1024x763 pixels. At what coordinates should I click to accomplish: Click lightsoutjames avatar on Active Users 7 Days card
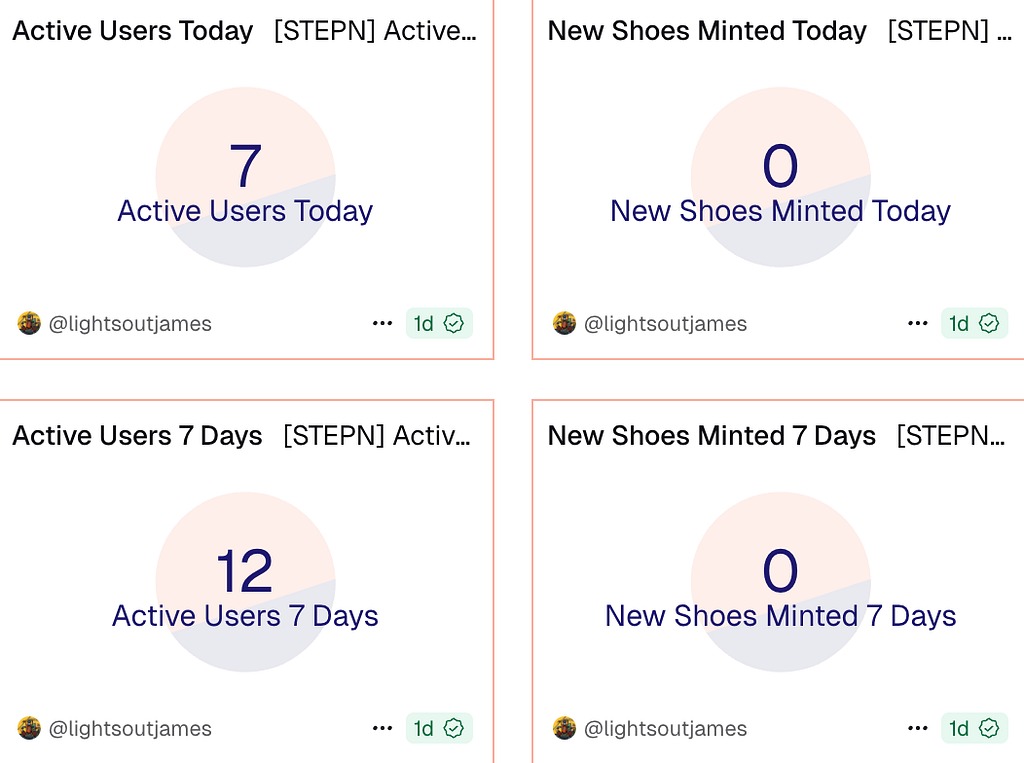(29, 728)
